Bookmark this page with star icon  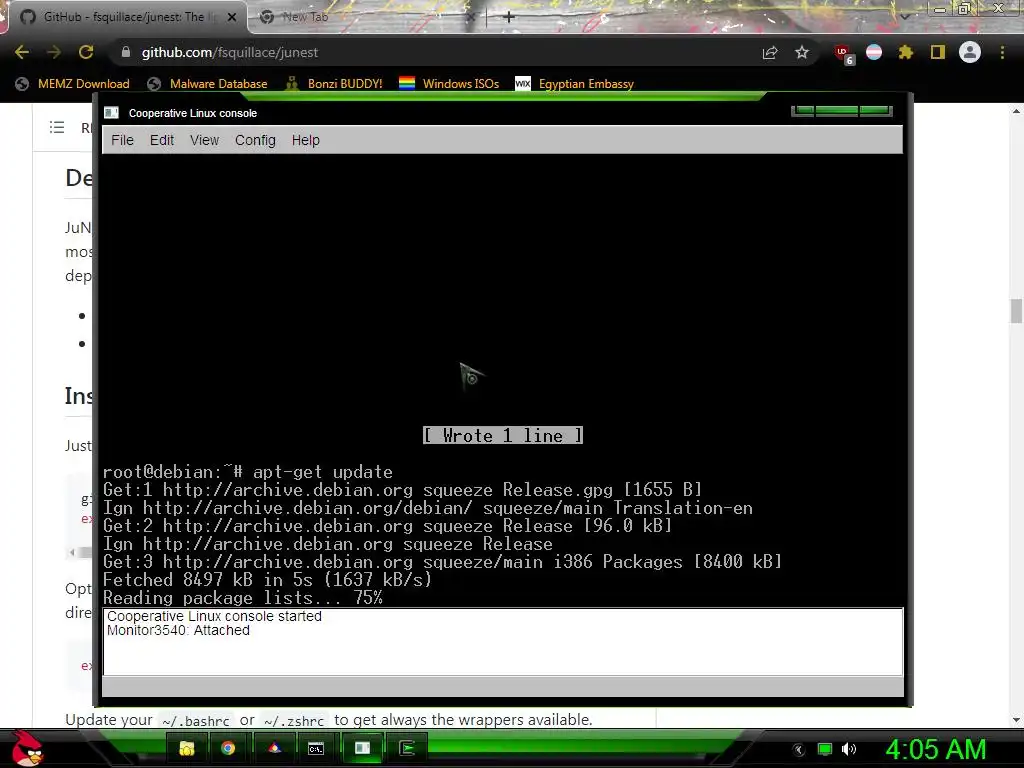(x=802, y=52)
